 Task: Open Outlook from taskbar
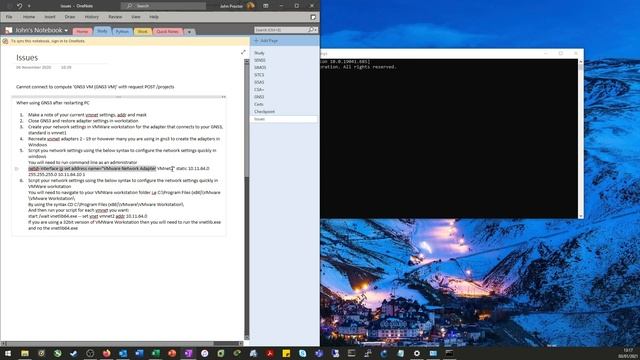[123, 353]
